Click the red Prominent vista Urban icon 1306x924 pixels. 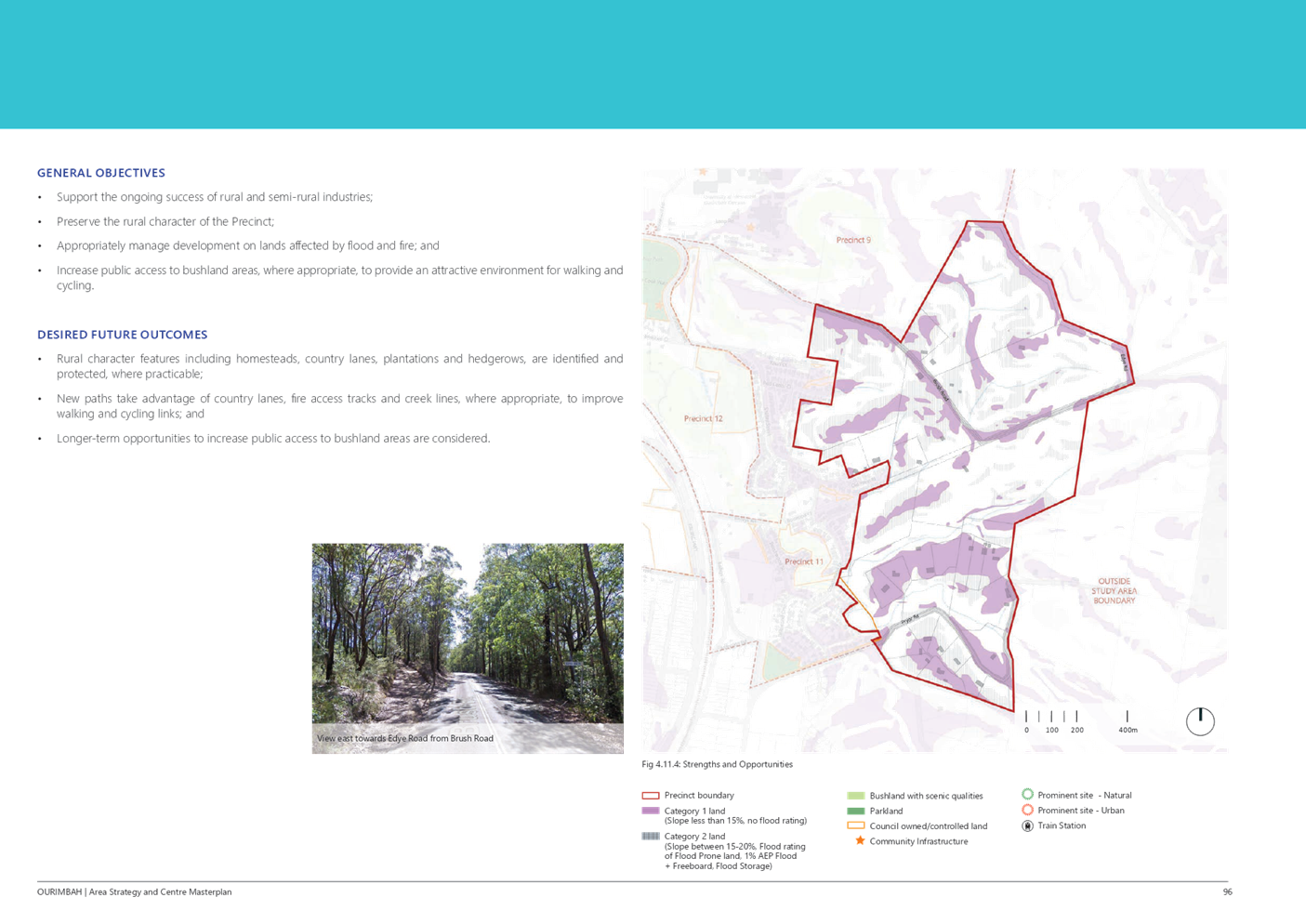click(x=1028, y=810)
